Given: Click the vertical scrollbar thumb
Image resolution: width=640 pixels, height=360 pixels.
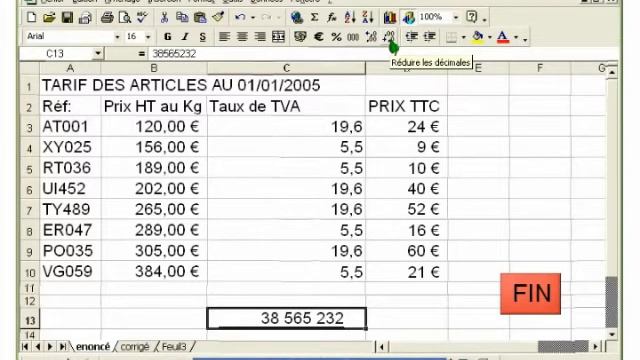Looking at the screenshot, I should click(x=611, y=302).
